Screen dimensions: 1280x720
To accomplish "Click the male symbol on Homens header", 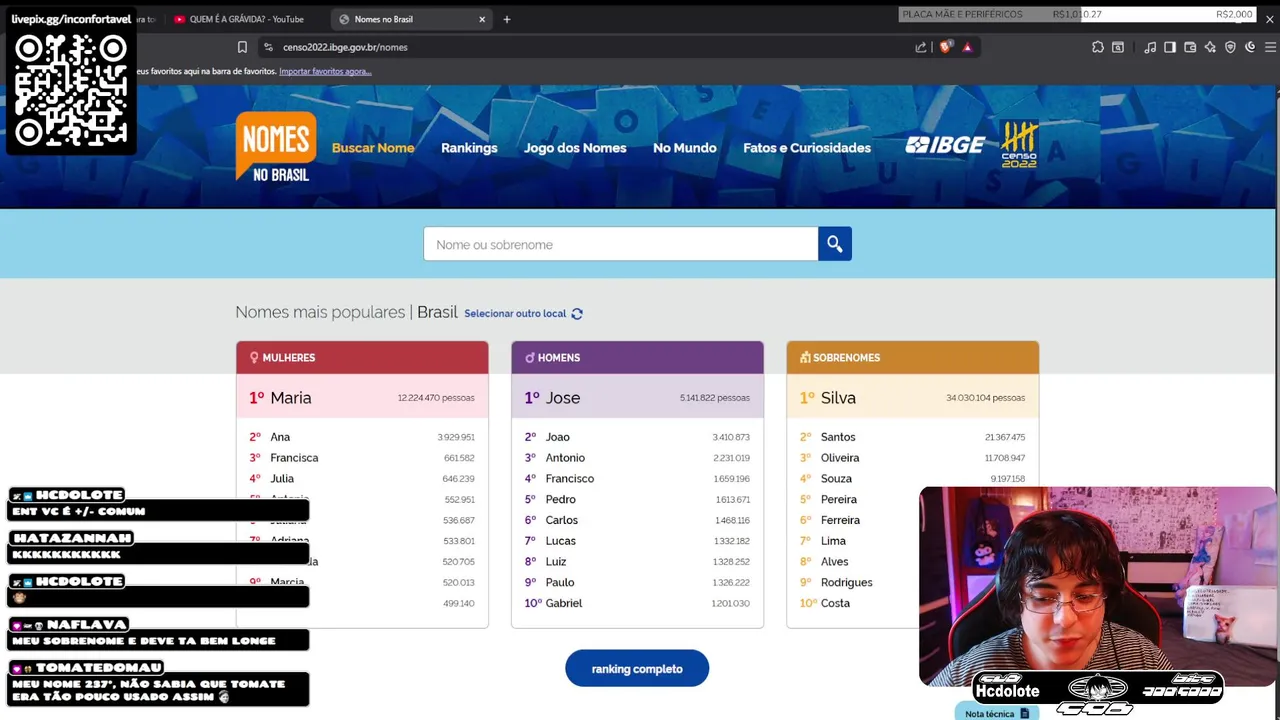I will [x=530, y=357].
